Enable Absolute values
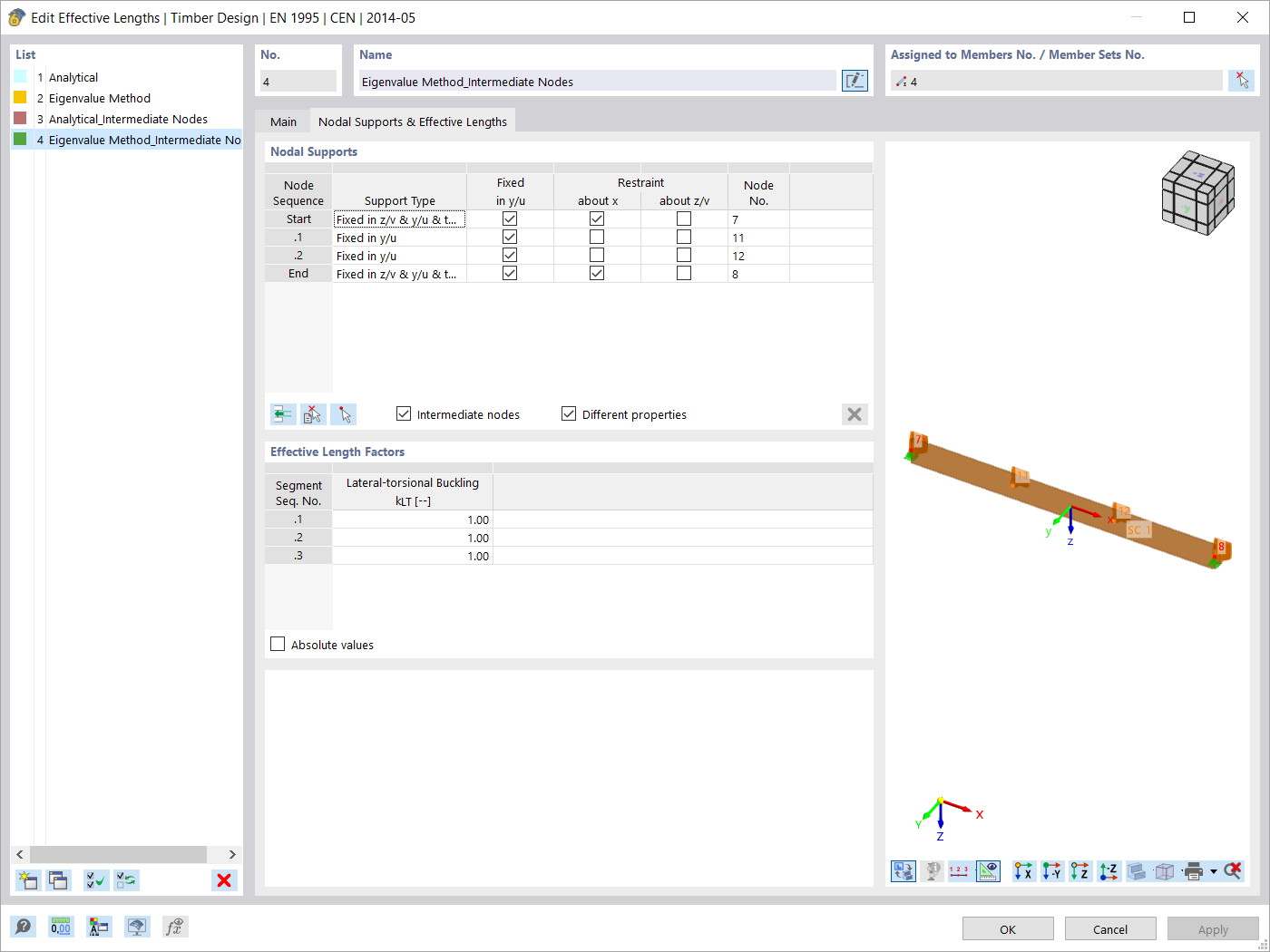 [278, 644]
